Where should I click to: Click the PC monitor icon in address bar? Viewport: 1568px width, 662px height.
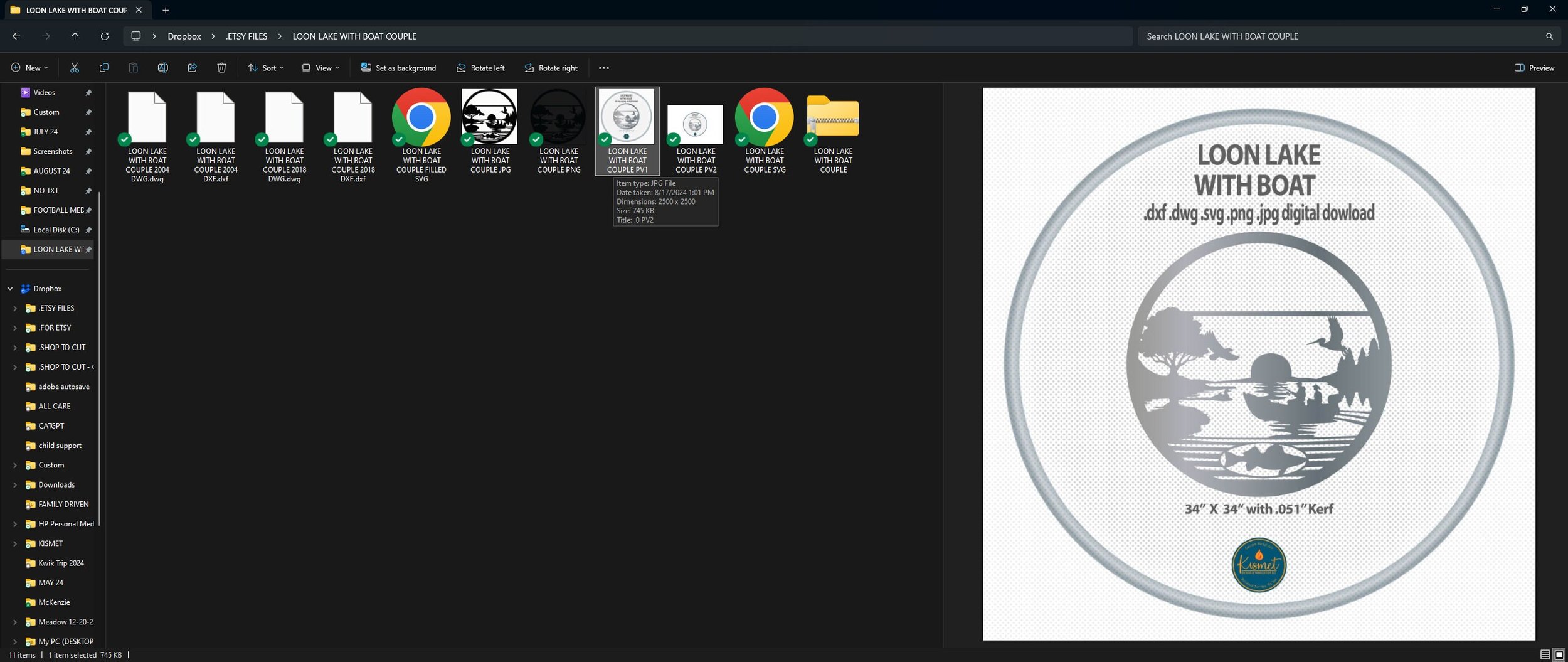coord(135,36)
